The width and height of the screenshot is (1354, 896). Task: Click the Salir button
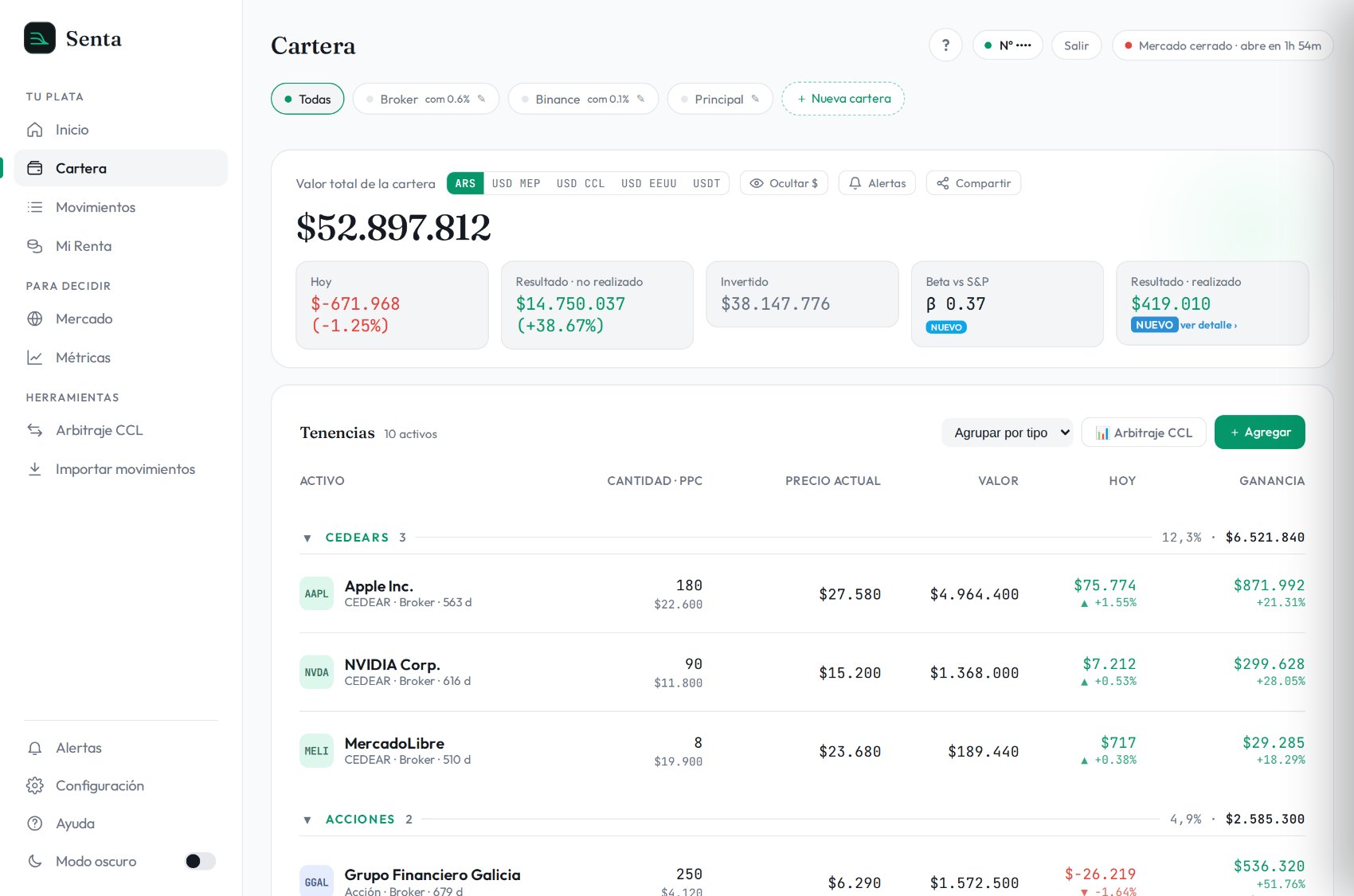point(1077,45)
